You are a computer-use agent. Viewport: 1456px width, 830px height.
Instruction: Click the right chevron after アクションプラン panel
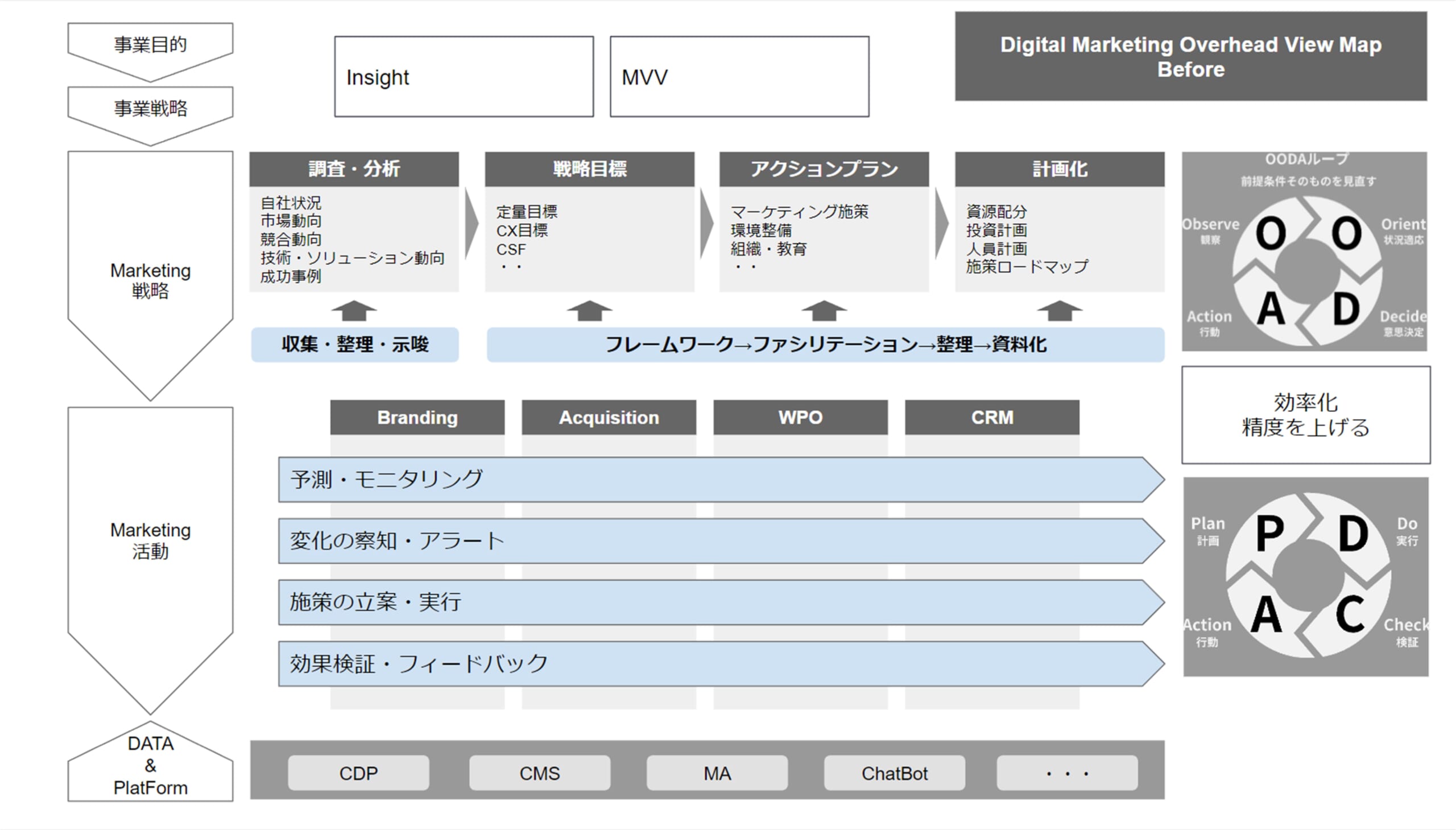(941, 223)
